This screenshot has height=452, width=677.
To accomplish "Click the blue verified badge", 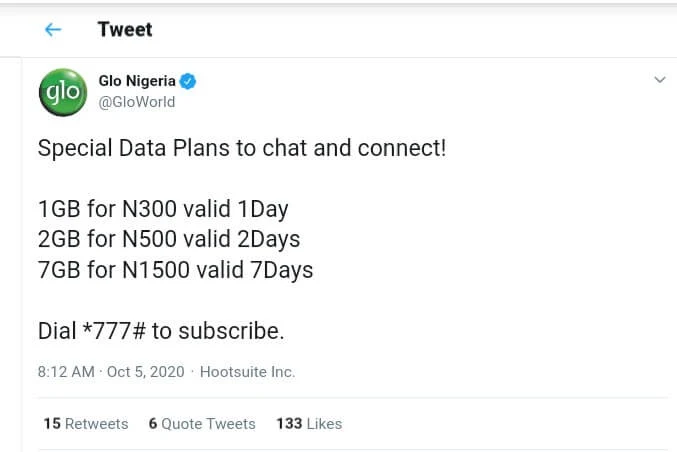I will 187,81.
